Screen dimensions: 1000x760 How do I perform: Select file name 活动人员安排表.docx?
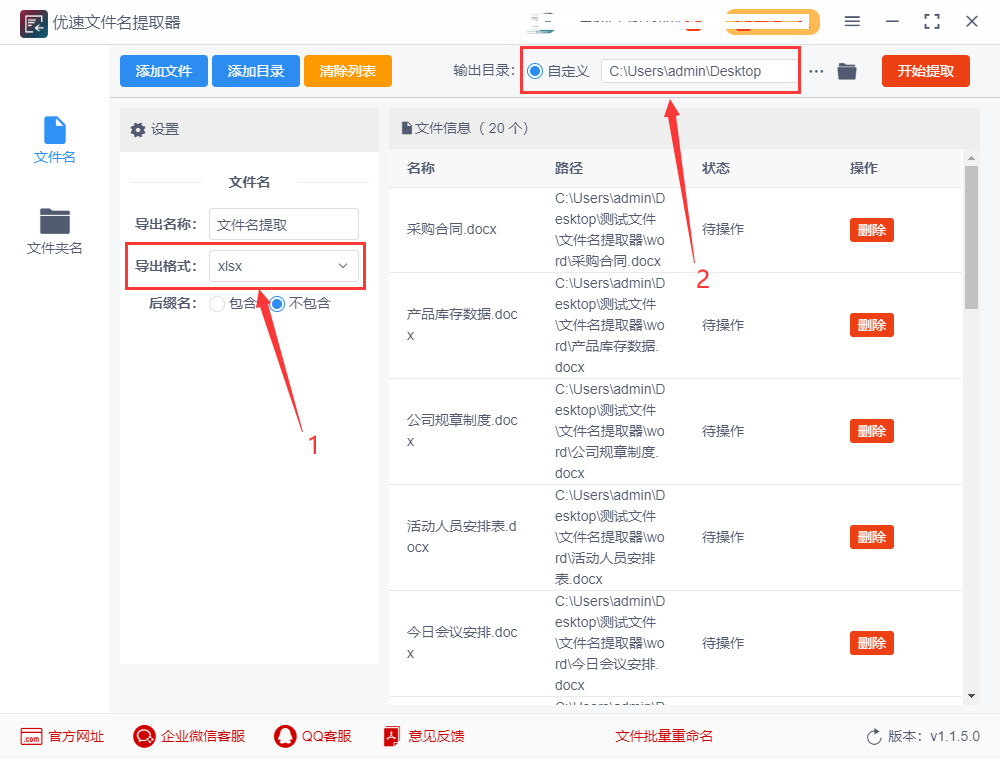point(462,536)
